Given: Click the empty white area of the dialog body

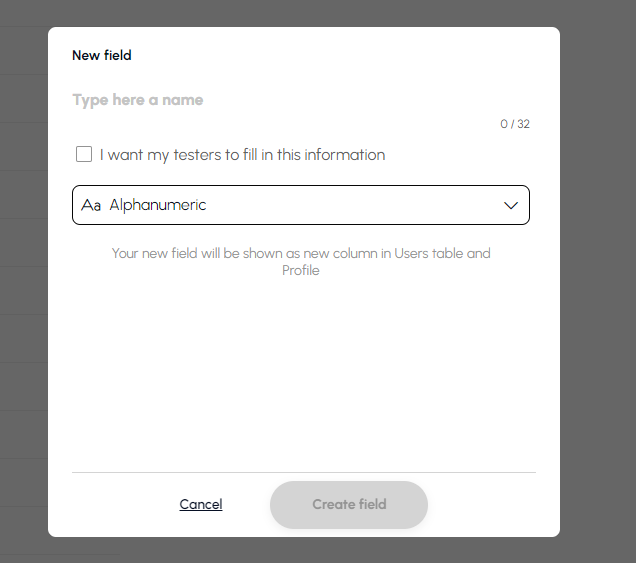Looking at the screenshot, I should 300,380.
